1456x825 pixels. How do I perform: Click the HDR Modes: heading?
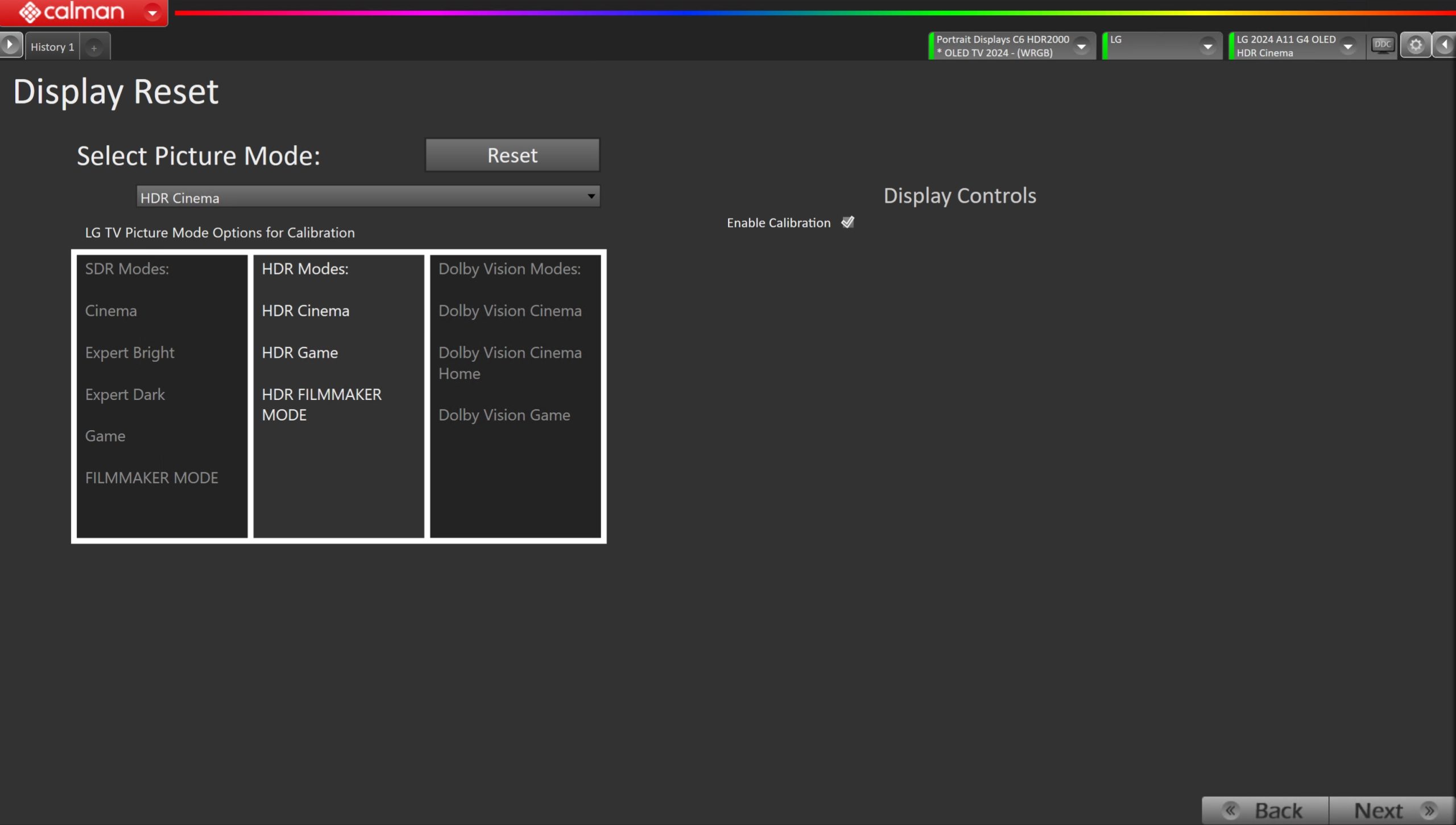pyautogui.click(x=305, y=269)
